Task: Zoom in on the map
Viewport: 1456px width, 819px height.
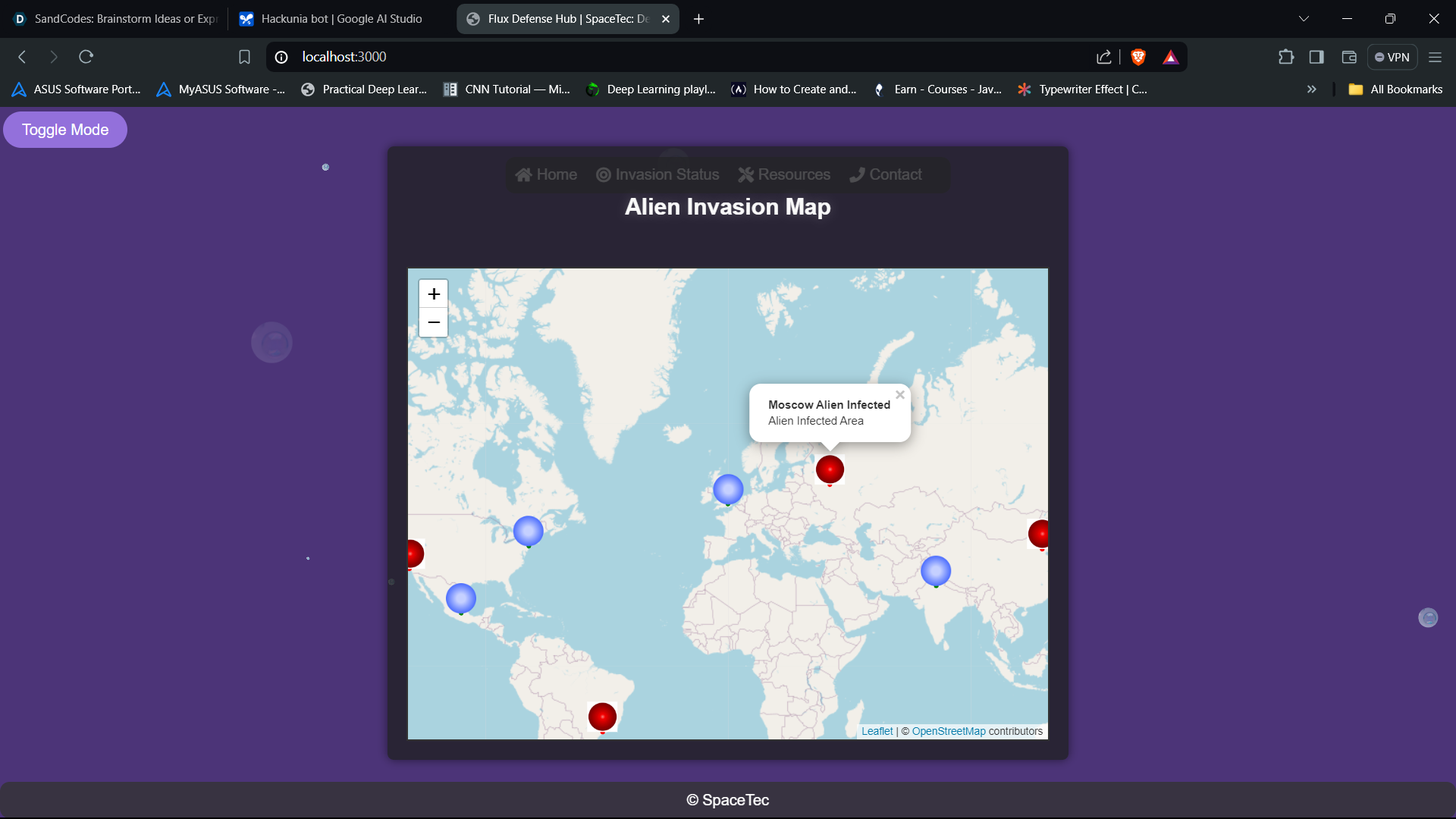Action: point(434,294)
